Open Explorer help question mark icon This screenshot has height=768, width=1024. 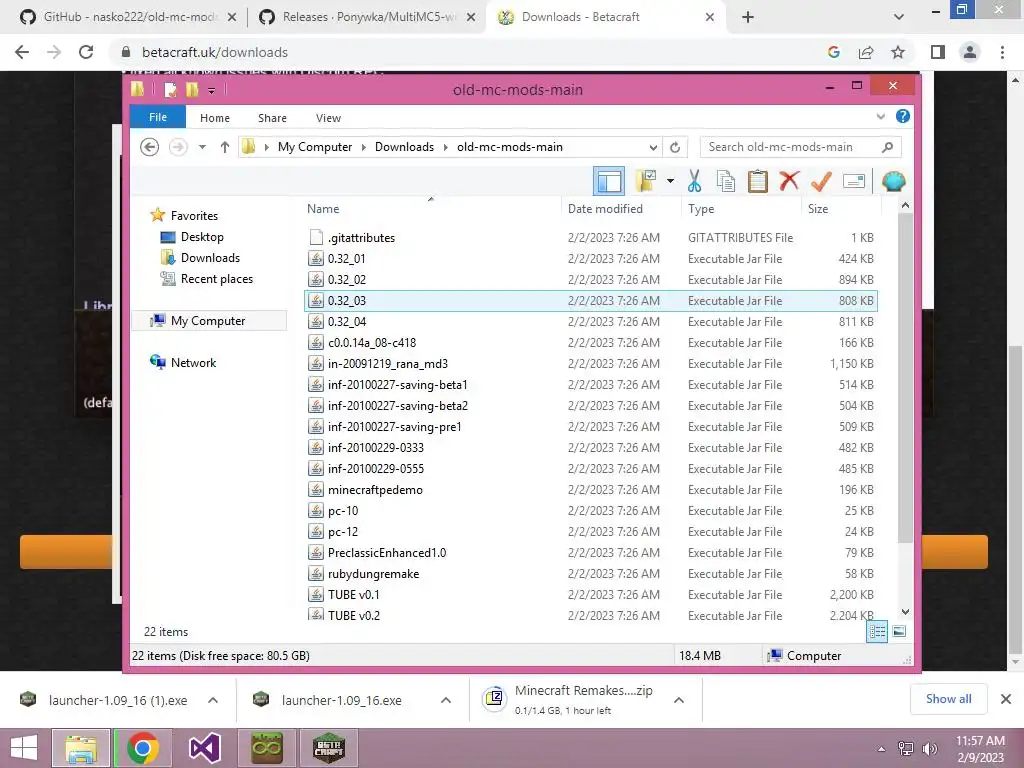click(903, 116)
